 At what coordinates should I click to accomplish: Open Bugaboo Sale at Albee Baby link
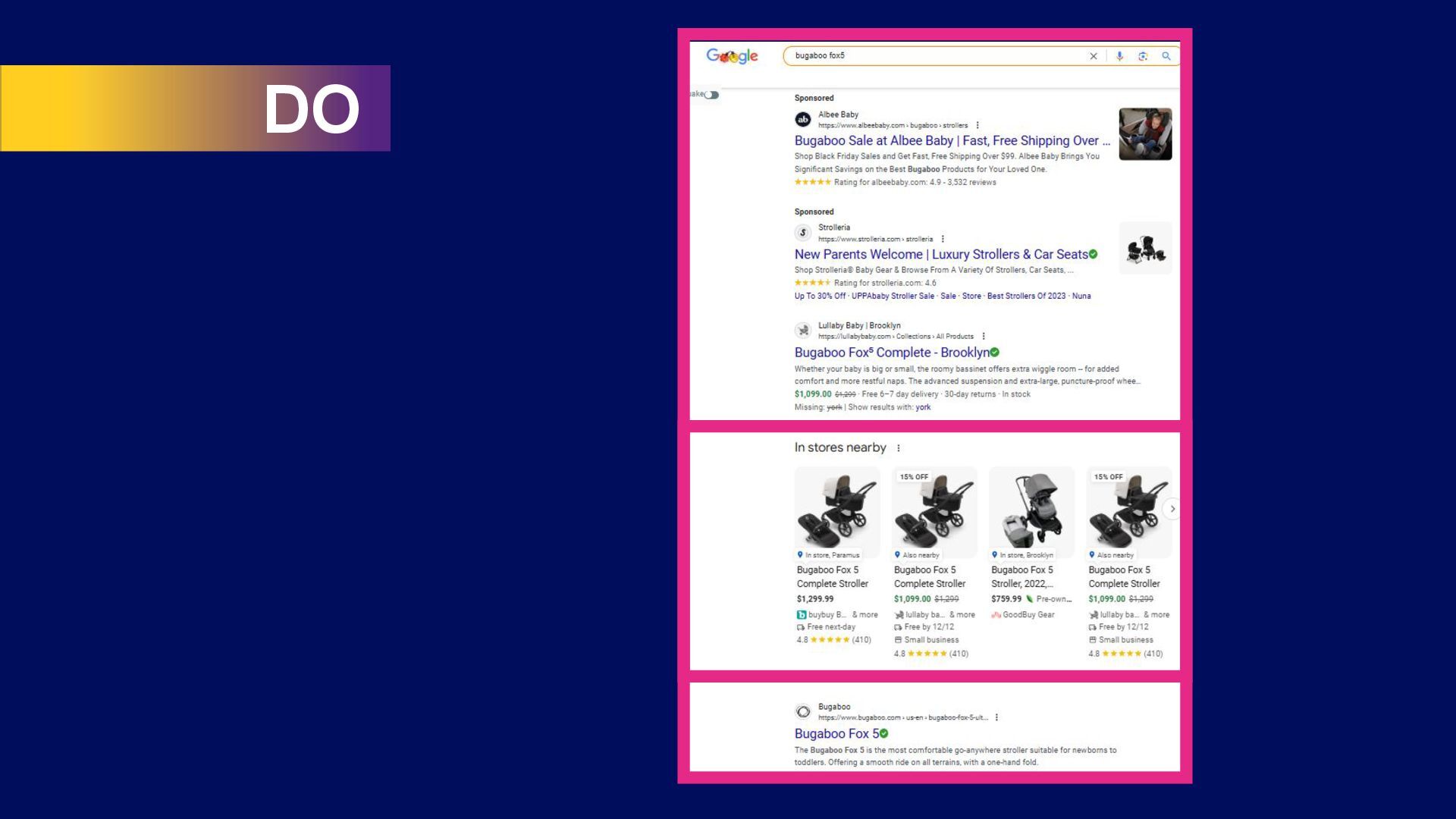click(952, 140)
